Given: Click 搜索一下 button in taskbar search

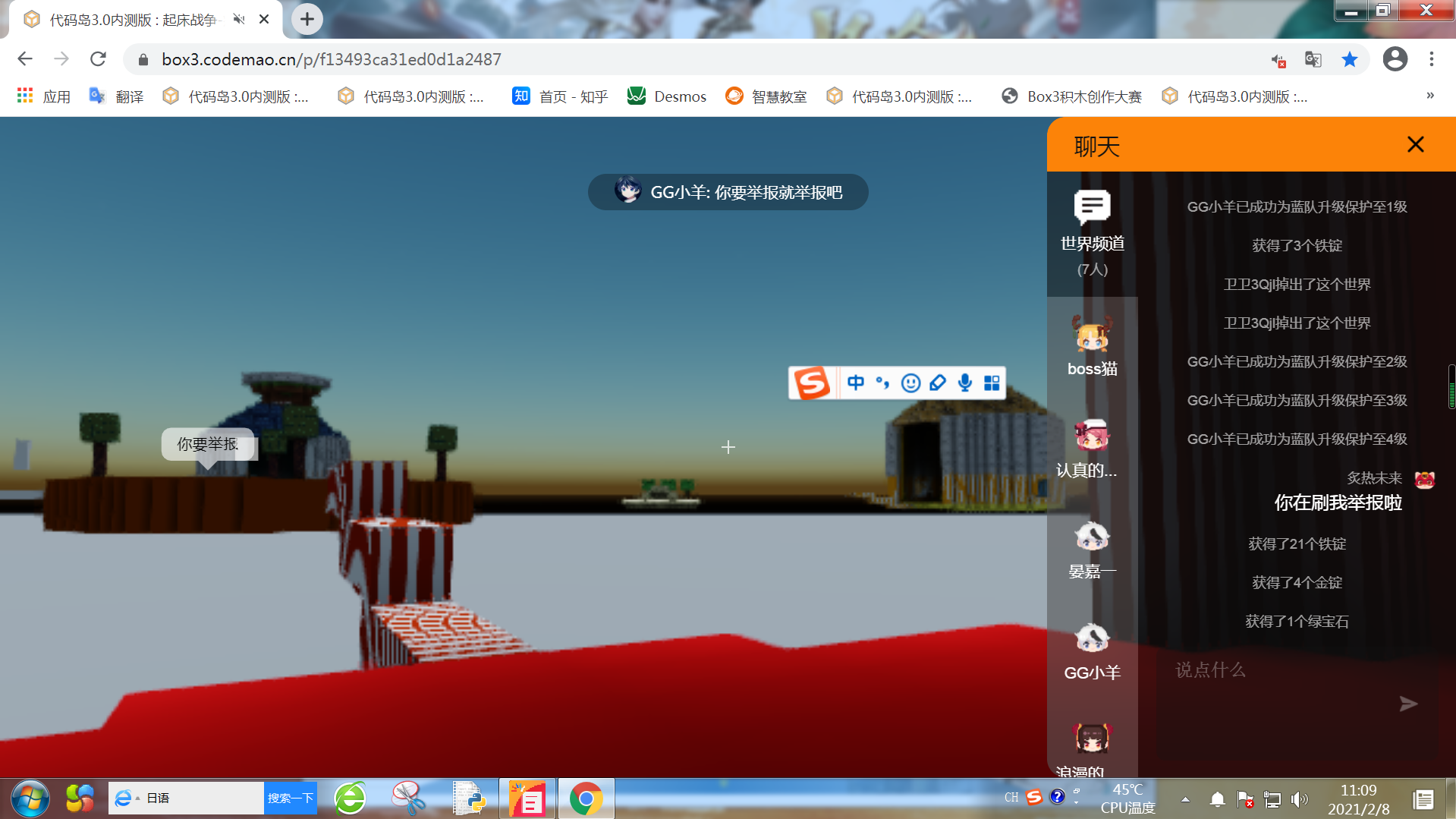Looking at the screenshot, I should (x=290, y=798).
